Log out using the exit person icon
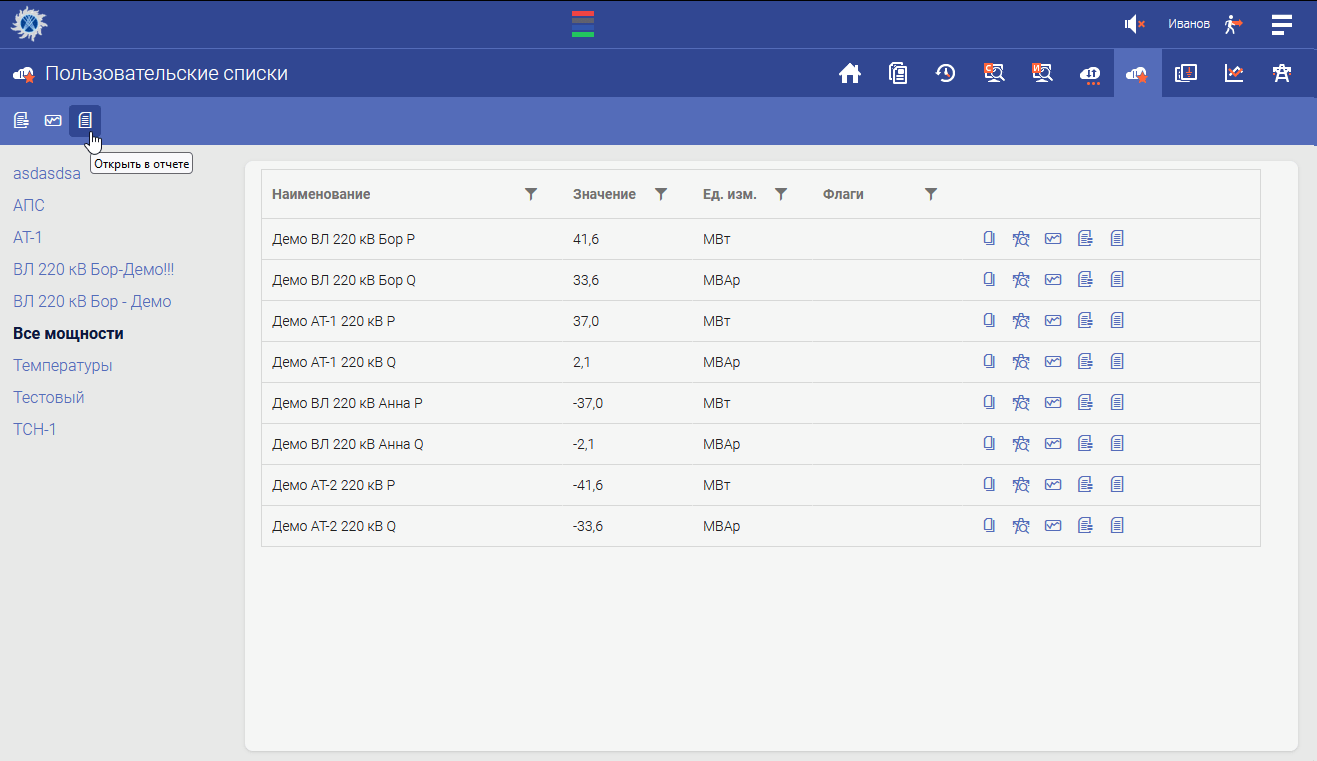 point(1233,24)
